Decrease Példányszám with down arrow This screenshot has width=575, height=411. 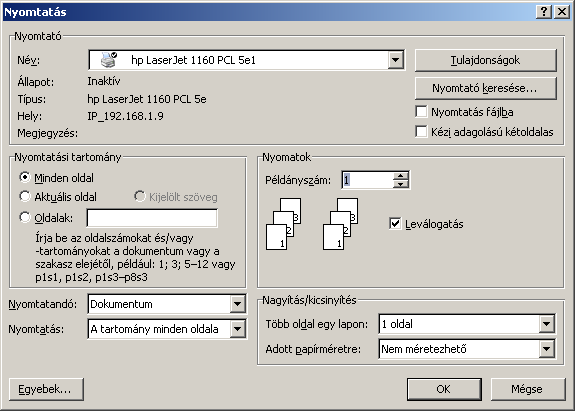click(x=400, y=184)
